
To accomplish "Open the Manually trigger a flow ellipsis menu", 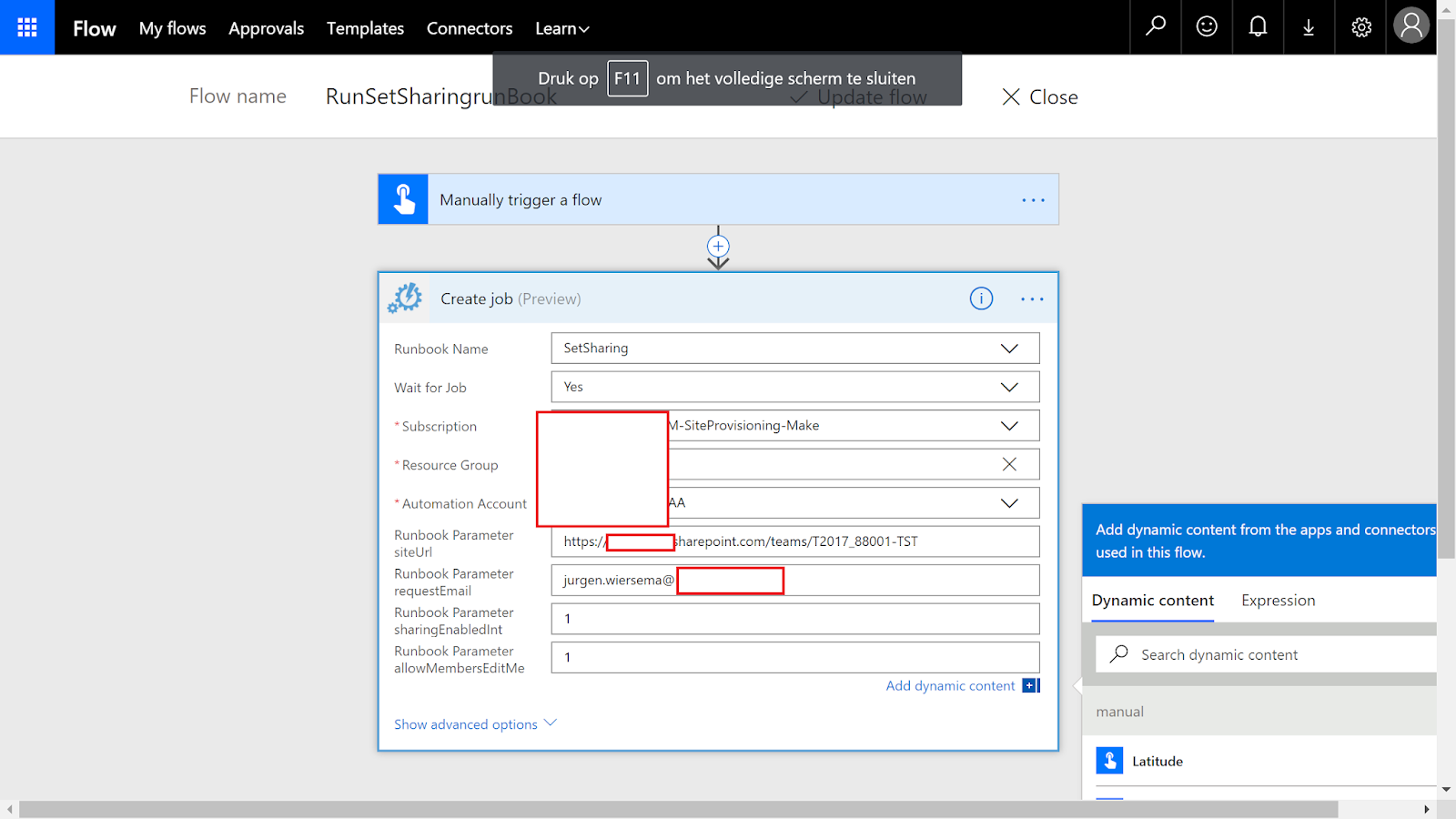I will pos(1033,199).
